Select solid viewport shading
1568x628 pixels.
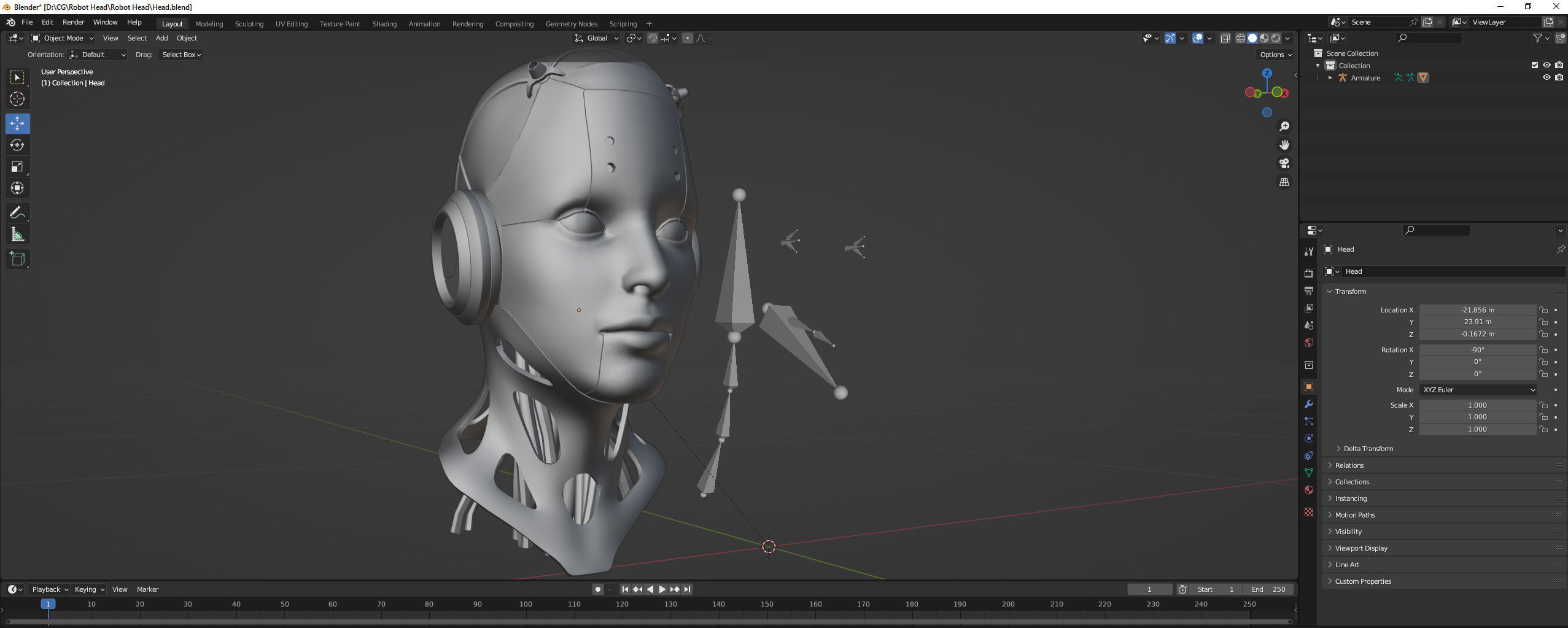tap(1252, 38)
